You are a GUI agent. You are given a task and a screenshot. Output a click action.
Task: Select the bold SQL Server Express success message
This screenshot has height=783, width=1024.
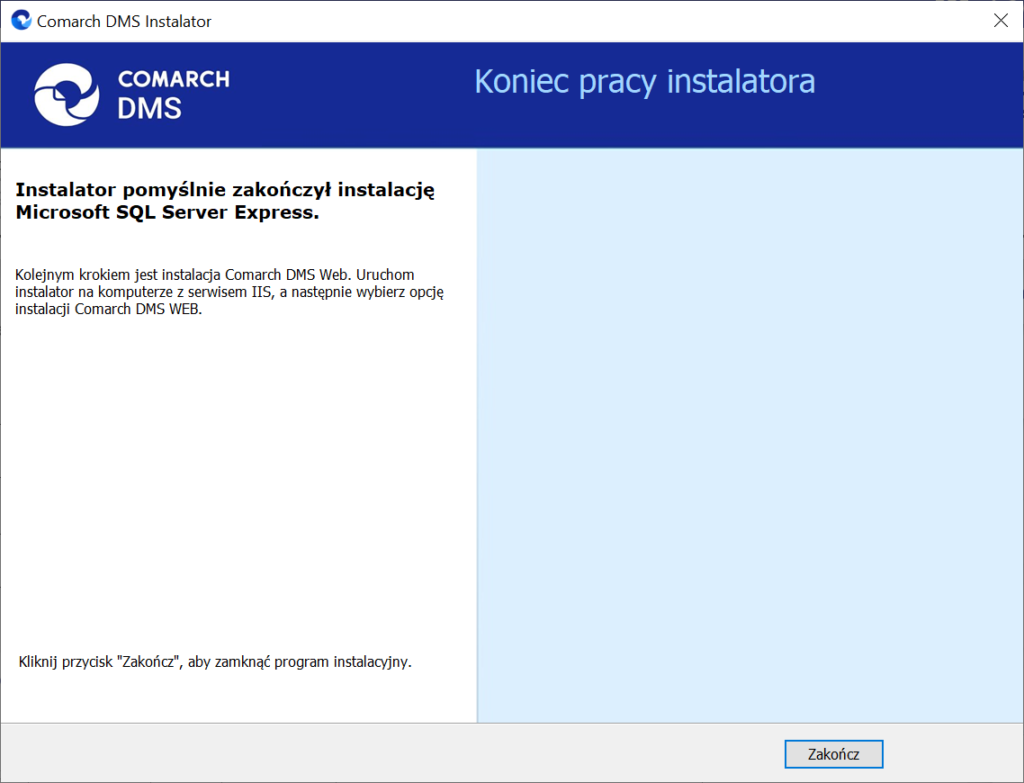(224, 200)
